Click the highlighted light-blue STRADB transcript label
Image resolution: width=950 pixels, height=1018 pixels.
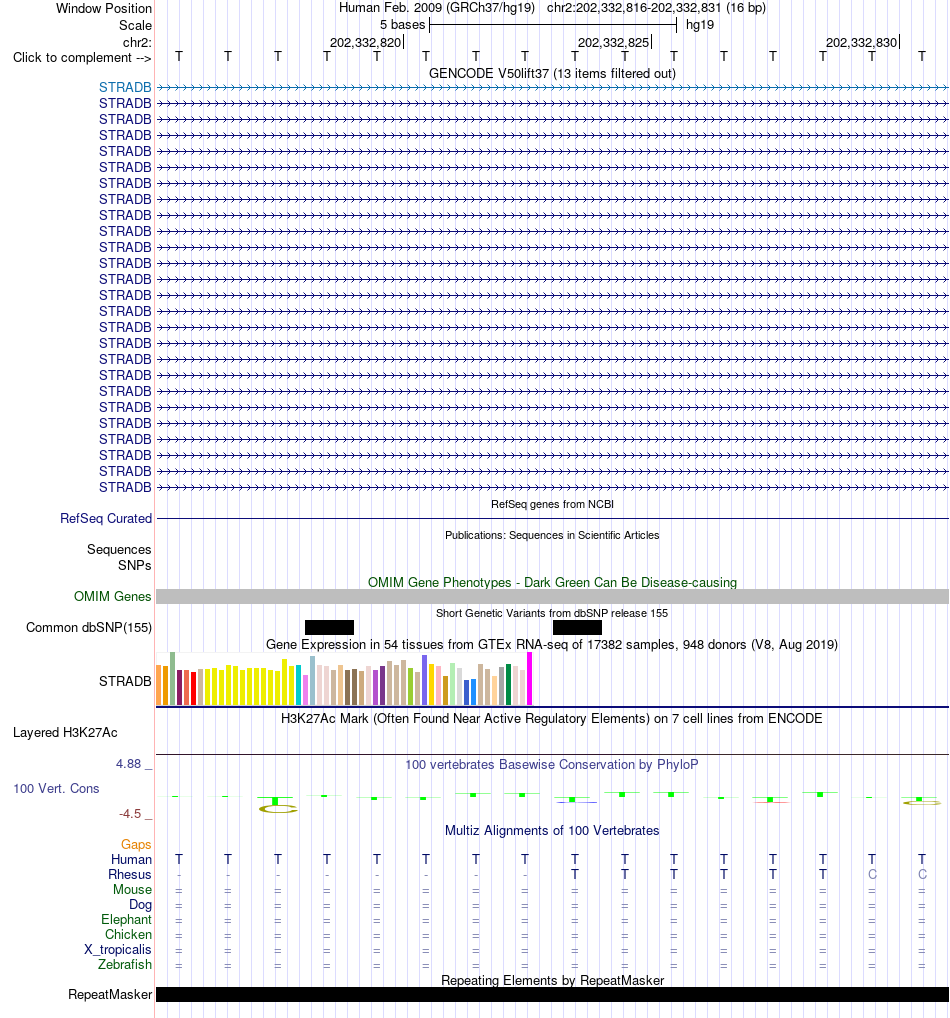pyautogui.click(x=125, y=87)
